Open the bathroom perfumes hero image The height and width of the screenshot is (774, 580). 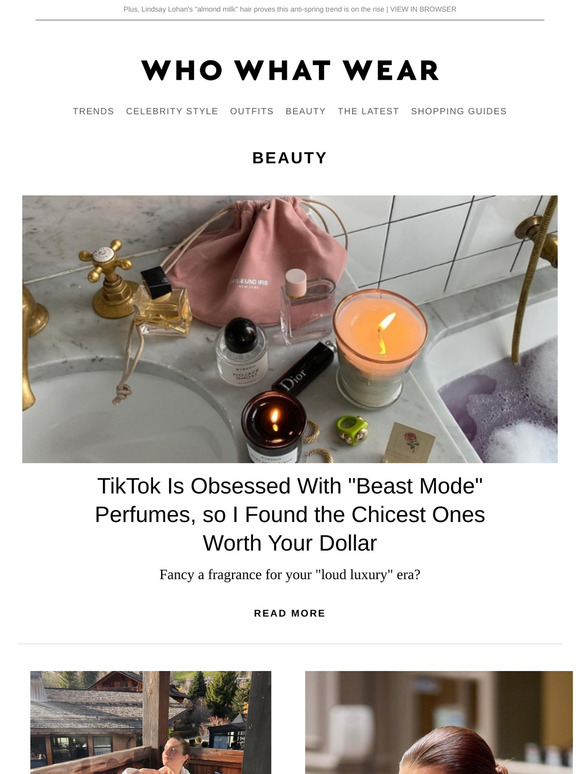click(x=290, y=329)
